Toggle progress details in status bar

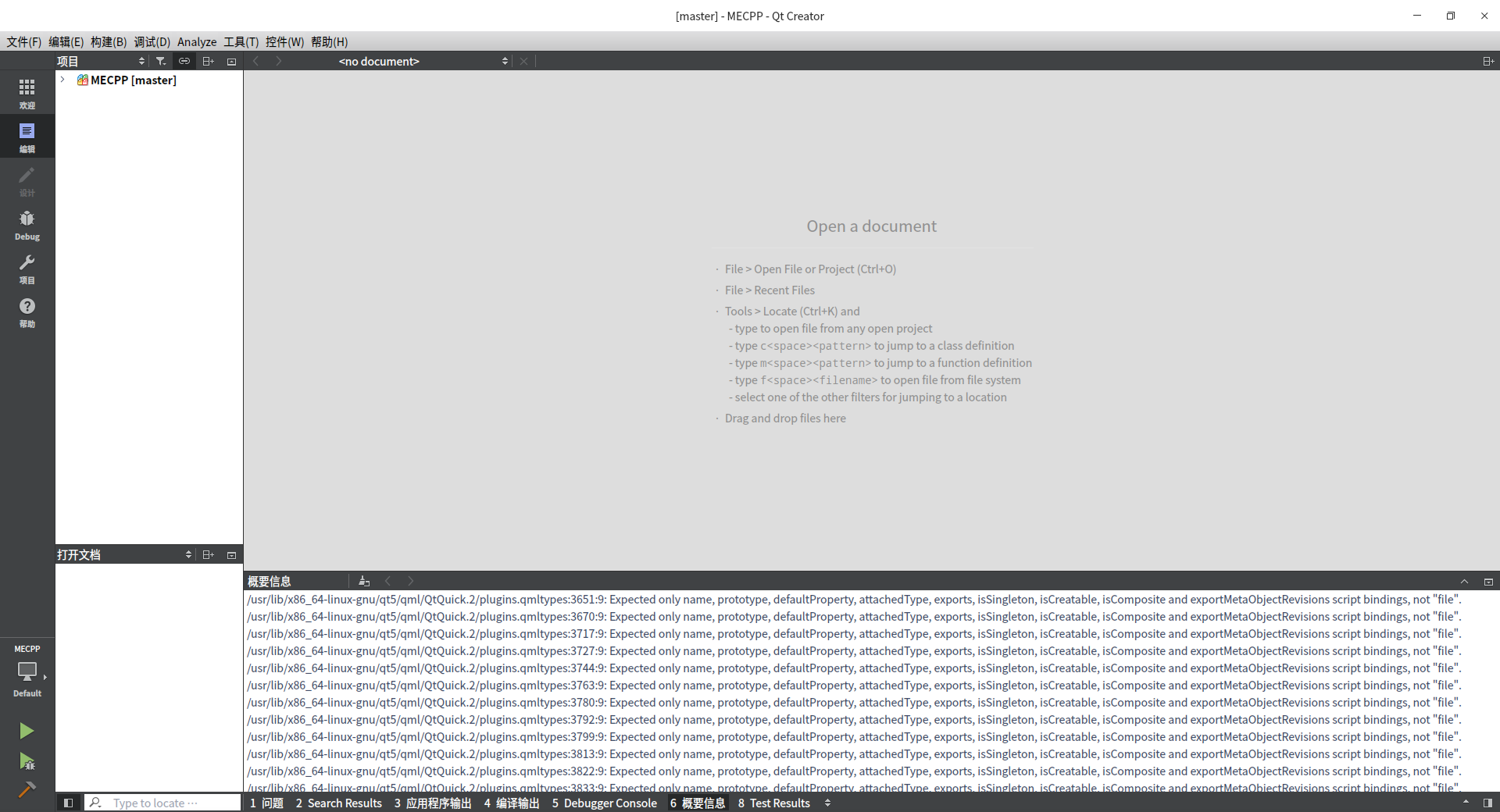click(x=1466, y=803)
